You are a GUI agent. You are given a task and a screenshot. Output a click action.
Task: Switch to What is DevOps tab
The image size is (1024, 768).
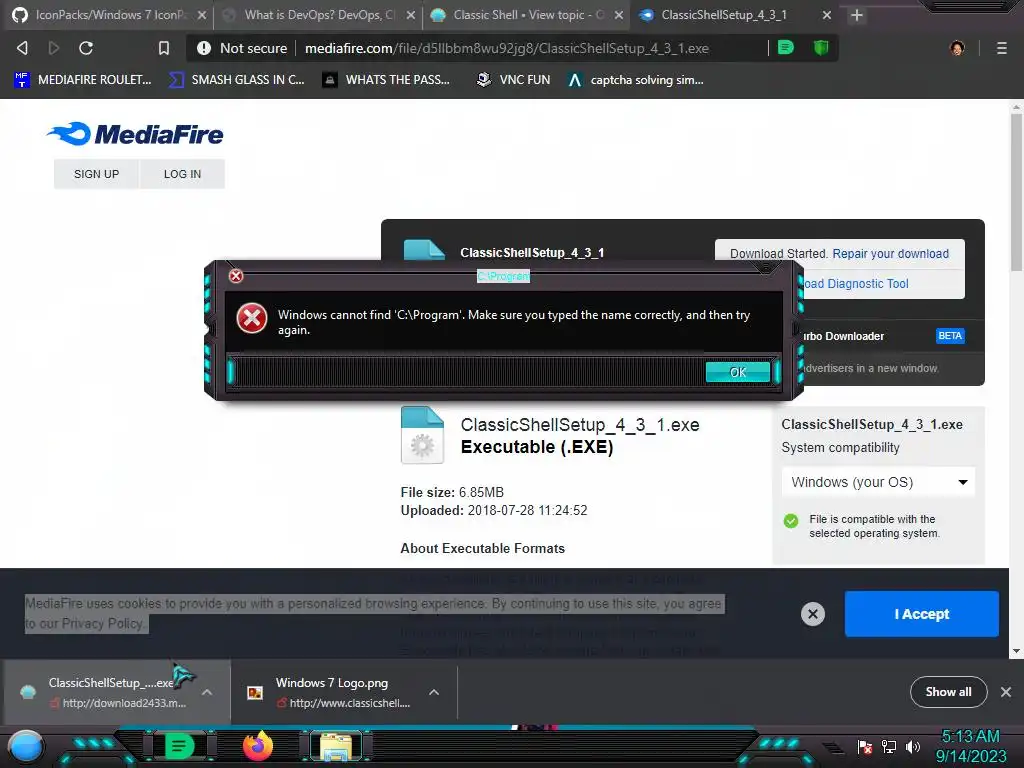point(319,15)
